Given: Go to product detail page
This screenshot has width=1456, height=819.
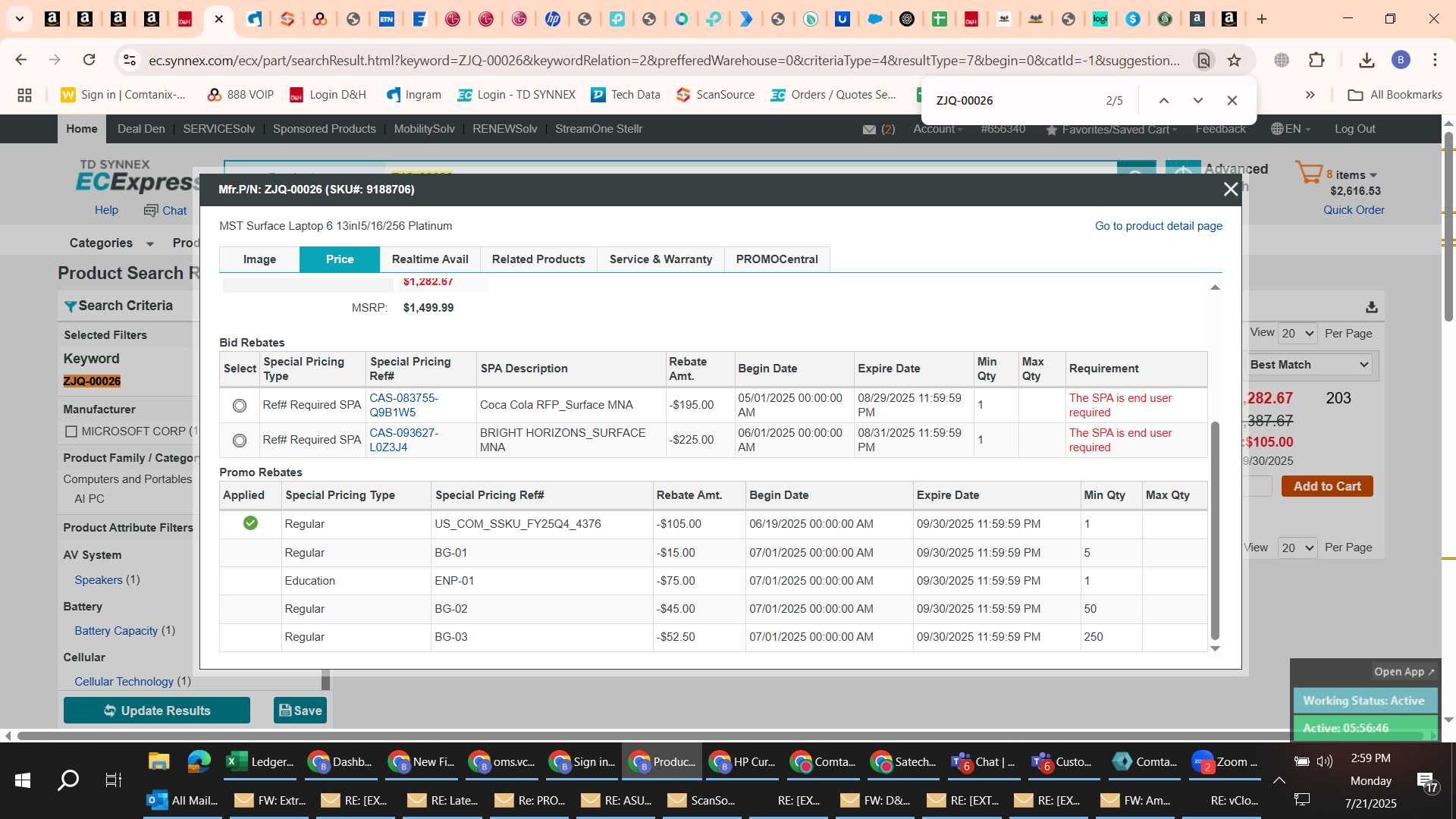Looking at the screenshot, I should point(1158,226).
